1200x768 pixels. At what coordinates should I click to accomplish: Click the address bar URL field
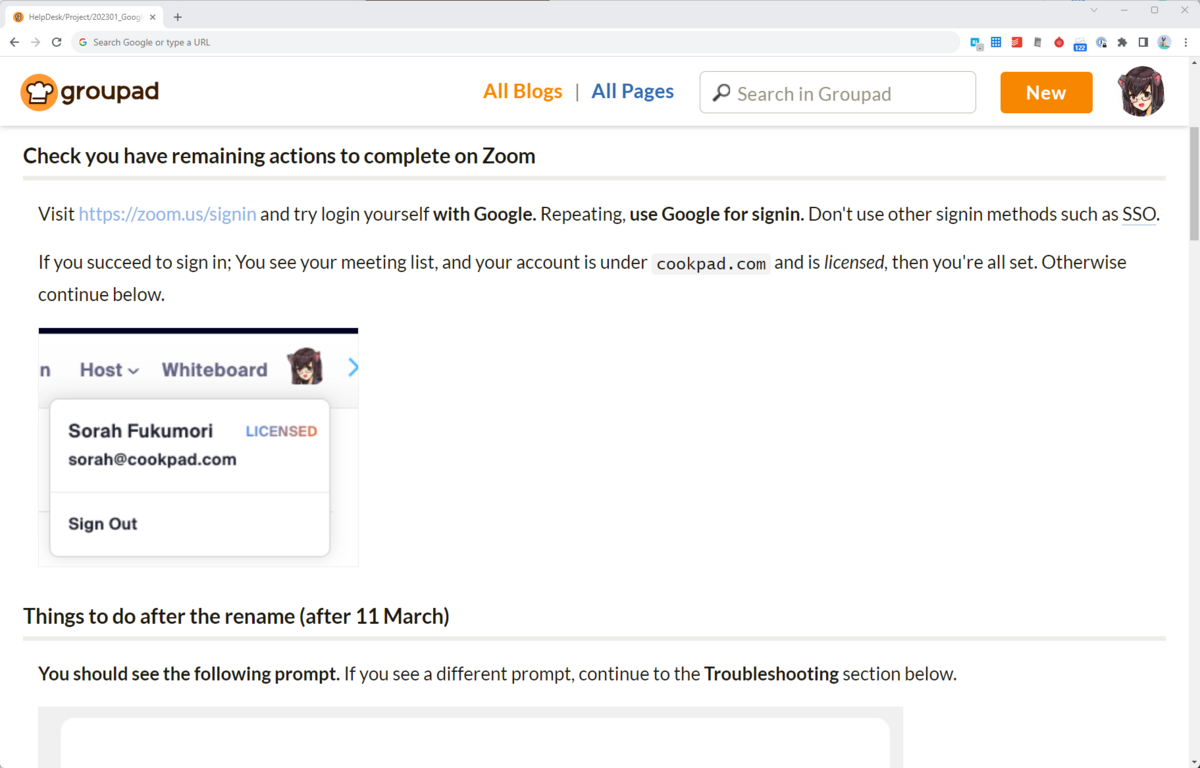tap(515, 42)
